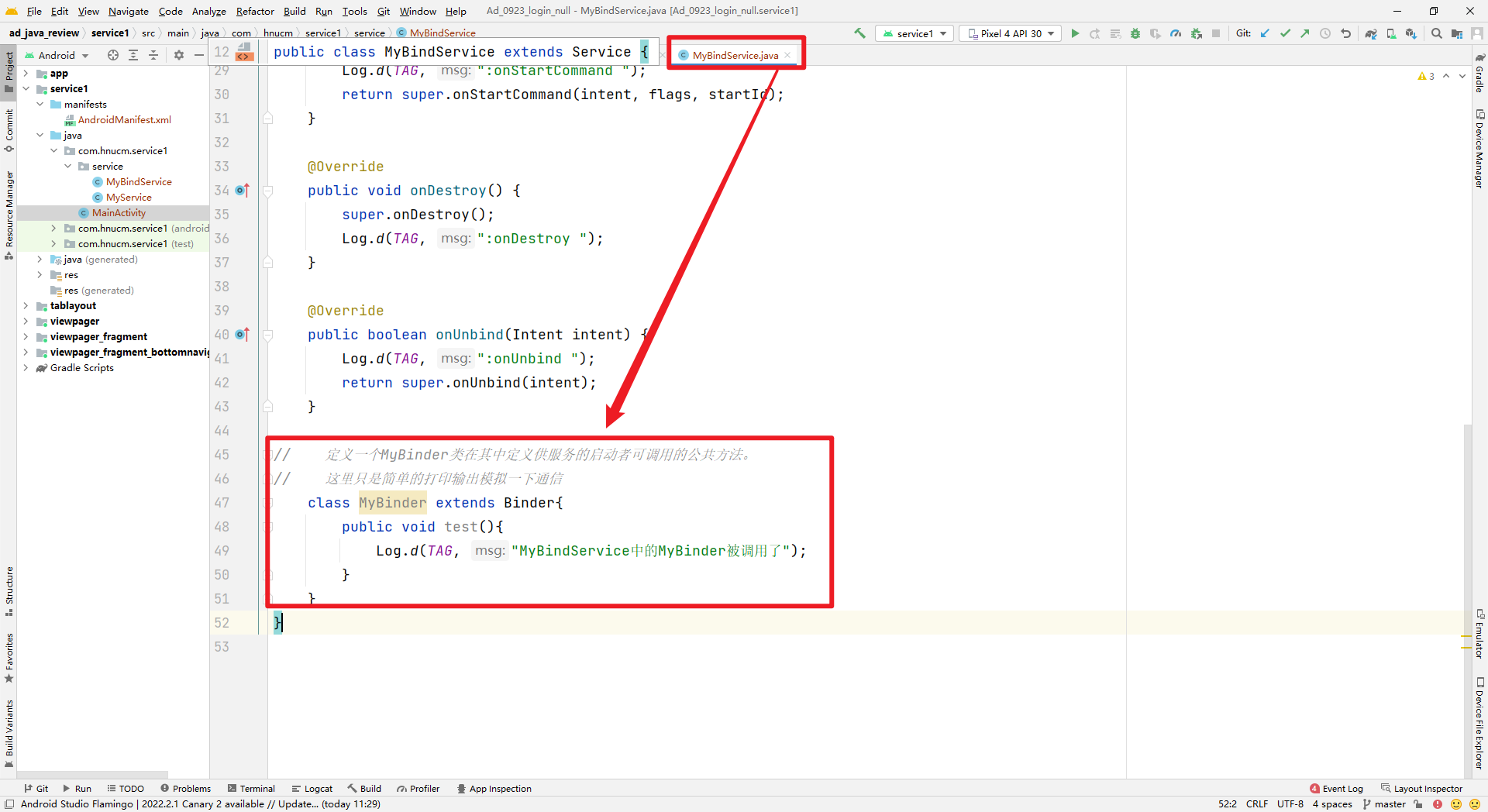Toggle the Commit tool window tab
Image resolution: width=1488 pixels, height=812 pixels.
[x=9, y=130]
